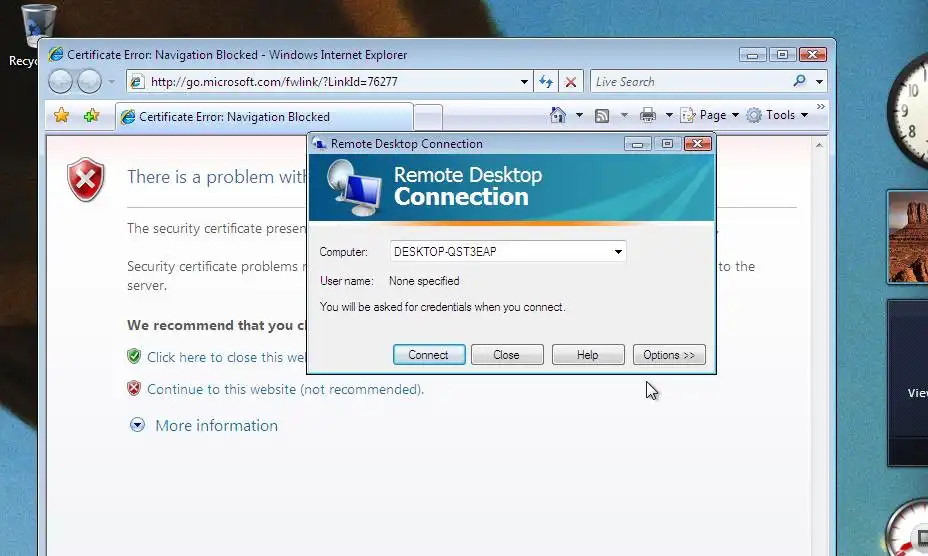This screenshot has width=928, height=556.
Task: Open the Home button dropdown arrow
Action: point(579,115)
